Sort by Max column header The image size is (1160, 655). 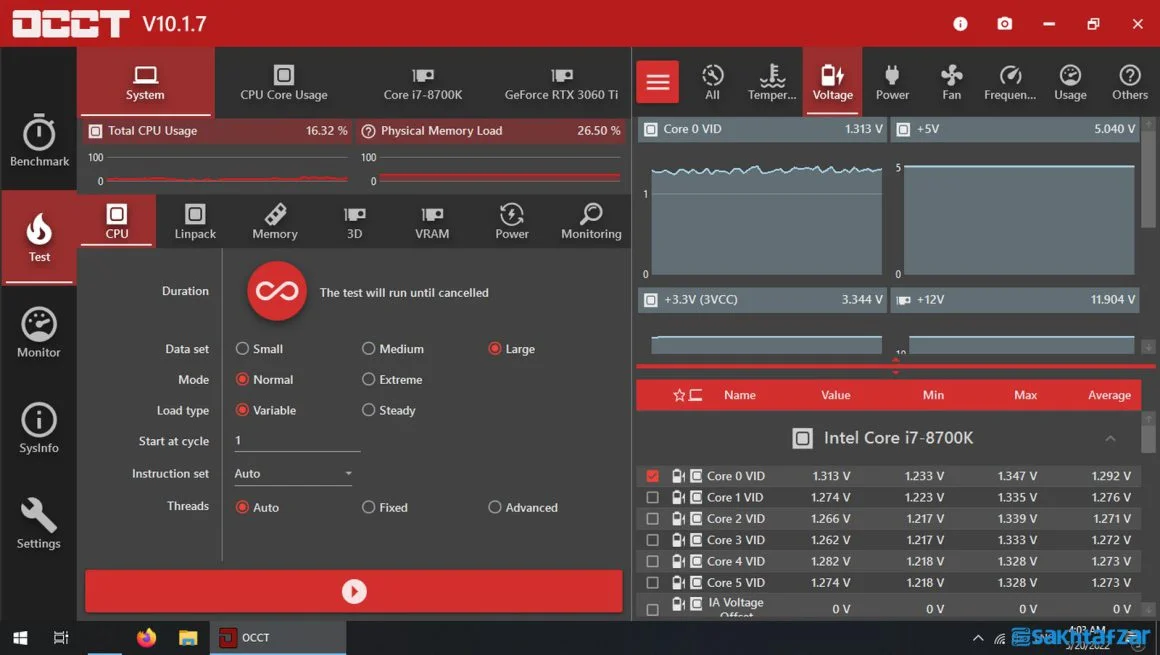point(1025,395)
